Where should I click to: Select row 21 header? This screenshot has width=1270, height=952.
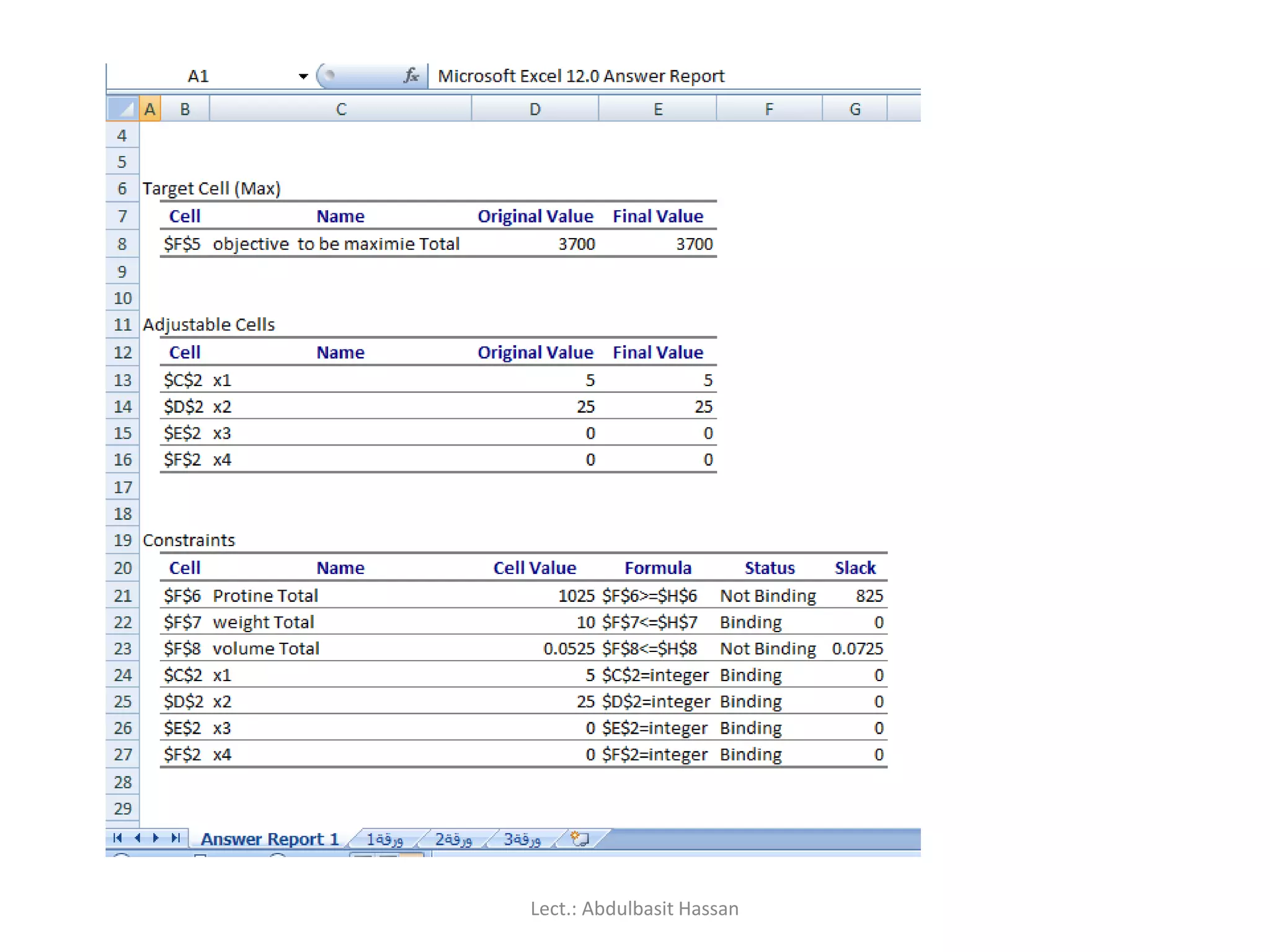click(x=122, y=596)
